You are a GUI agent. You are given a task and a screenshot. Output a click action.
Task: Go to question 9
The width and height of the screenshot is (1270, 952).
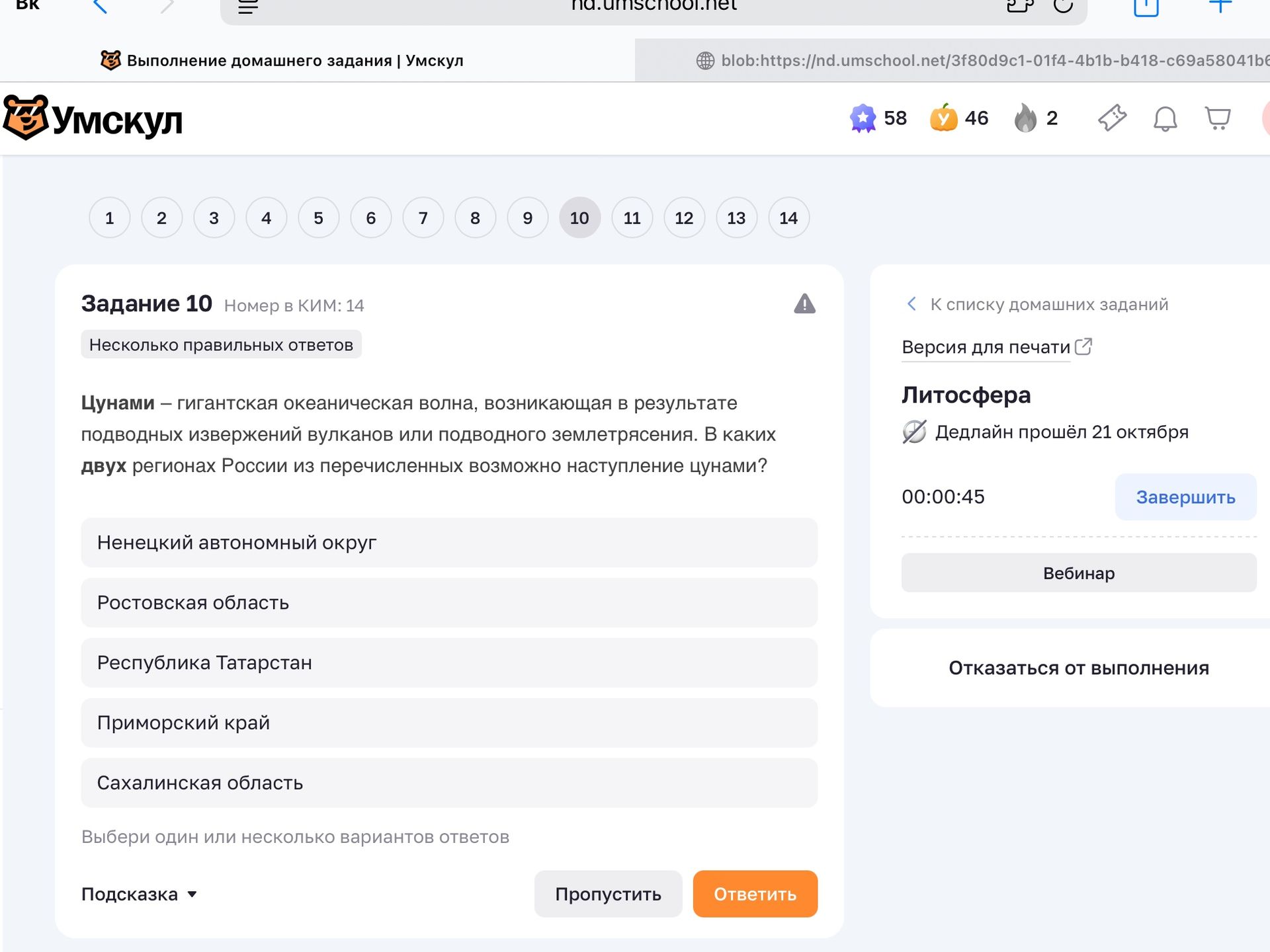(x=527, y=218)
